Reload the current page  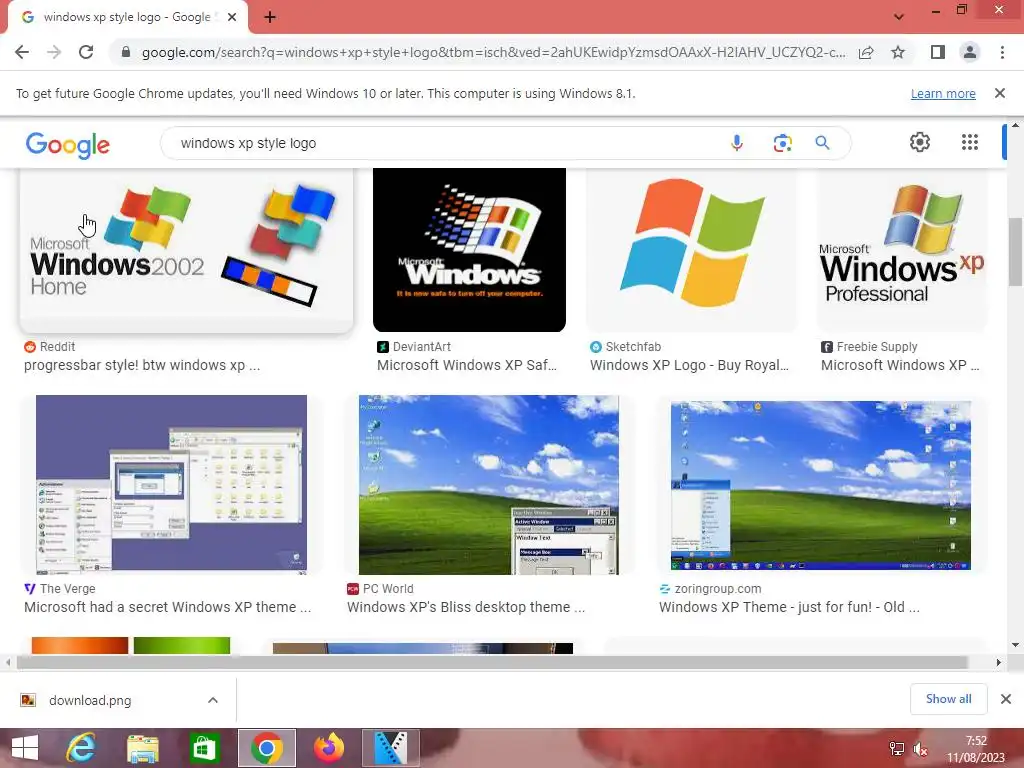pyautogui.click(x=86, y=52)
